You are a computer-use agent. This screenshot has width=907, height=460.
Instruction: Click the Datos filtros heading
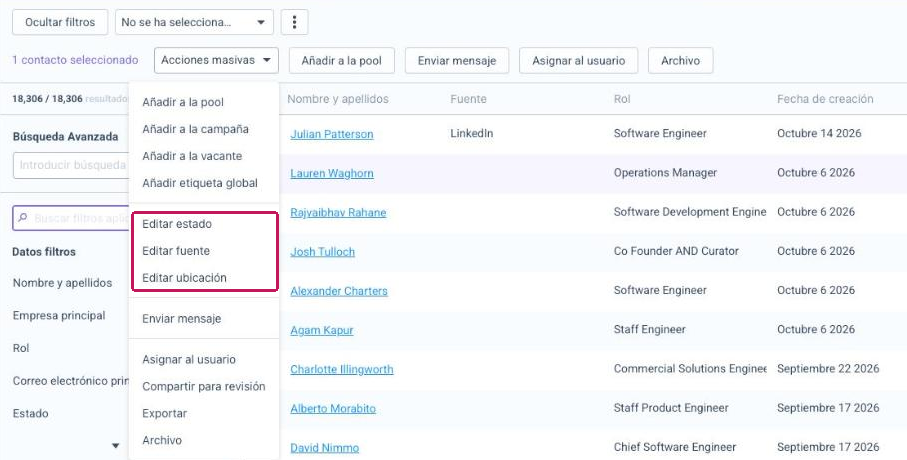coord(44,252)
